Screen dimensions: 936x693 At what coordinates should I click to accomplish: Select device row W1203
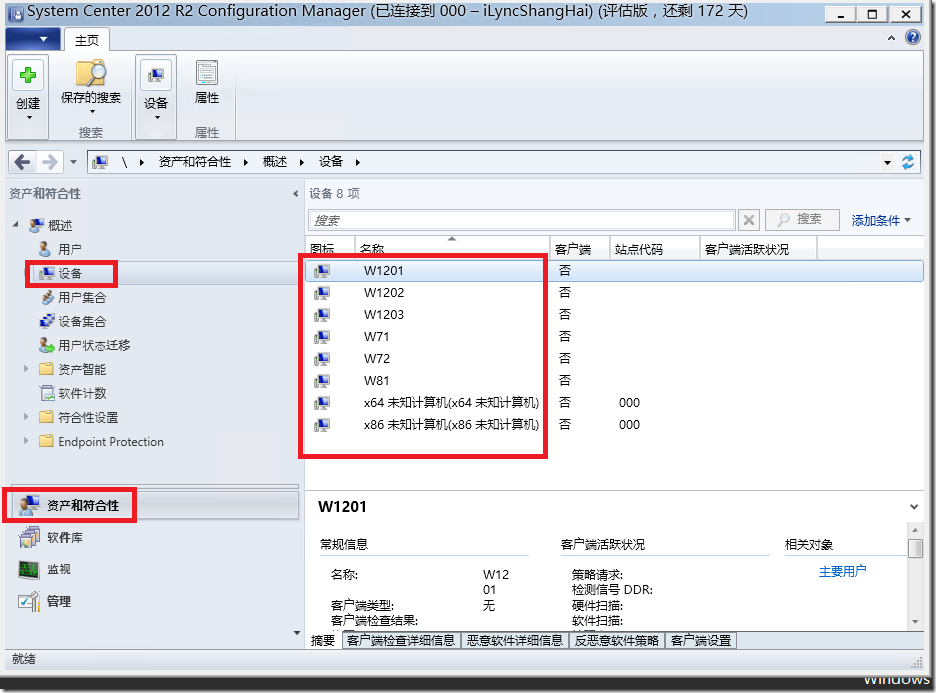[x=614, y=315]
